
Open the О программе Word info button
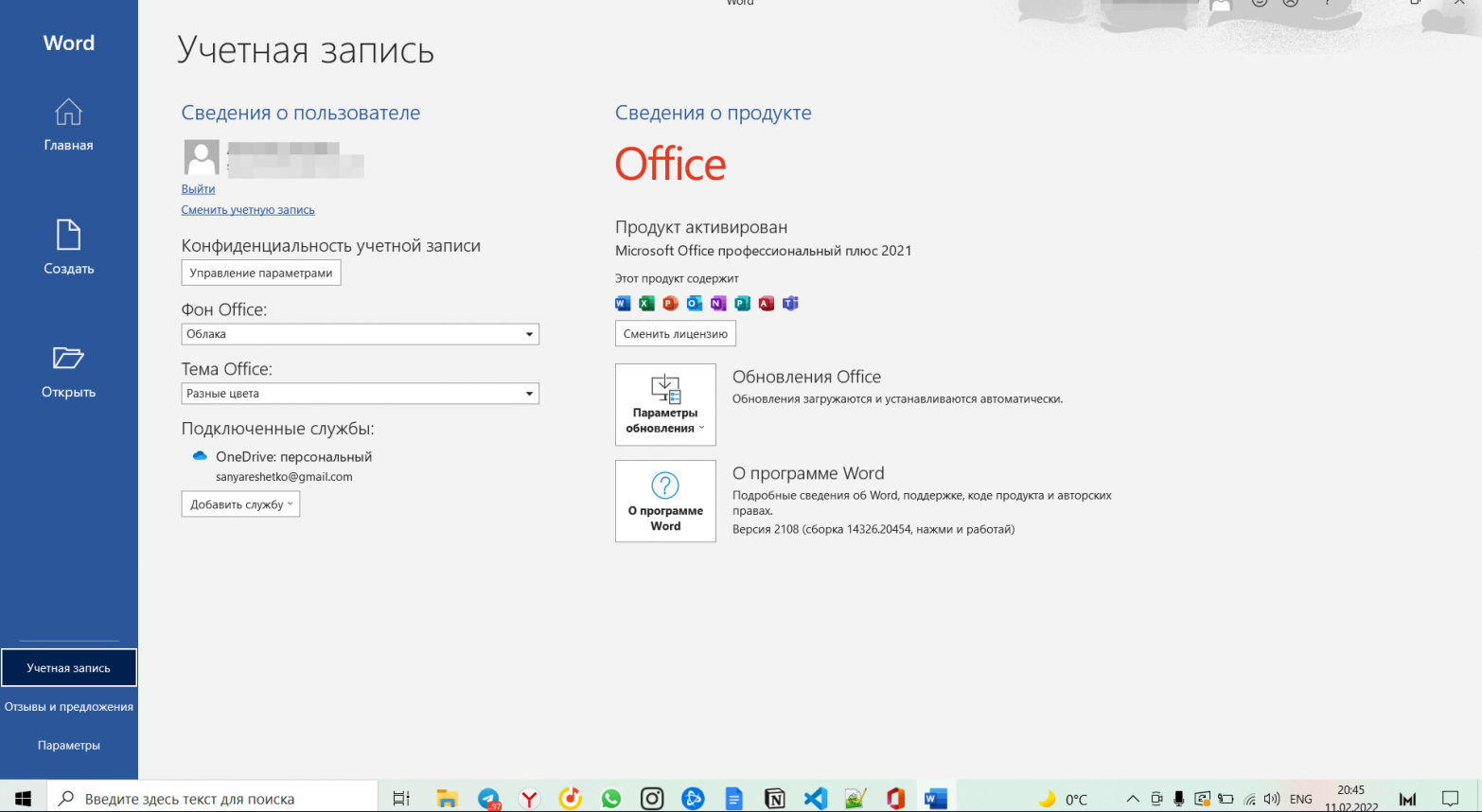coord(665,502)
